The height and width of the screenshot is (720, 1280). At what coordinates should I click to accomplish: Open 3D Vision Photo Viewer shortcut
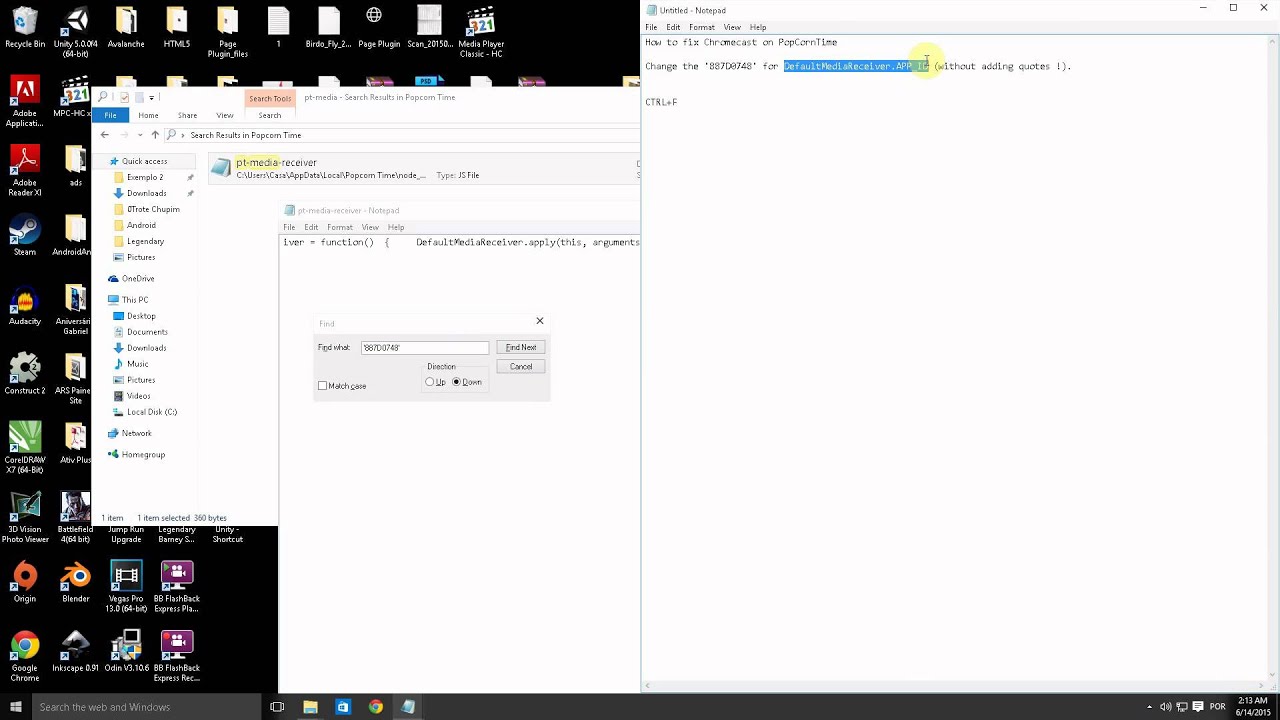(x=25, y=517)
